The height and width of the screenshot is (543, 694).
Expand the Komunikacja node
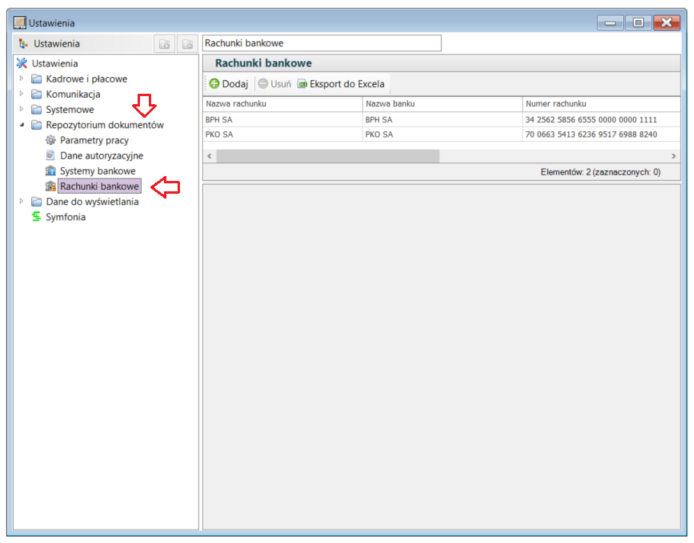tap(21, 94)
